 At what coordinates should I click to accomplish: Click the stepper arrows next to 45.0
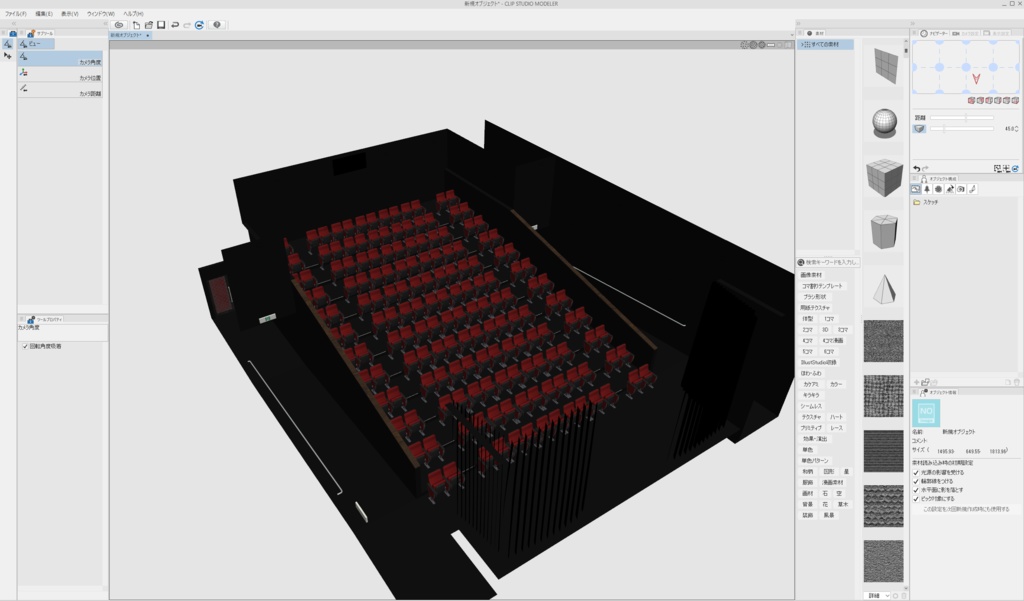click(1017, 129)
